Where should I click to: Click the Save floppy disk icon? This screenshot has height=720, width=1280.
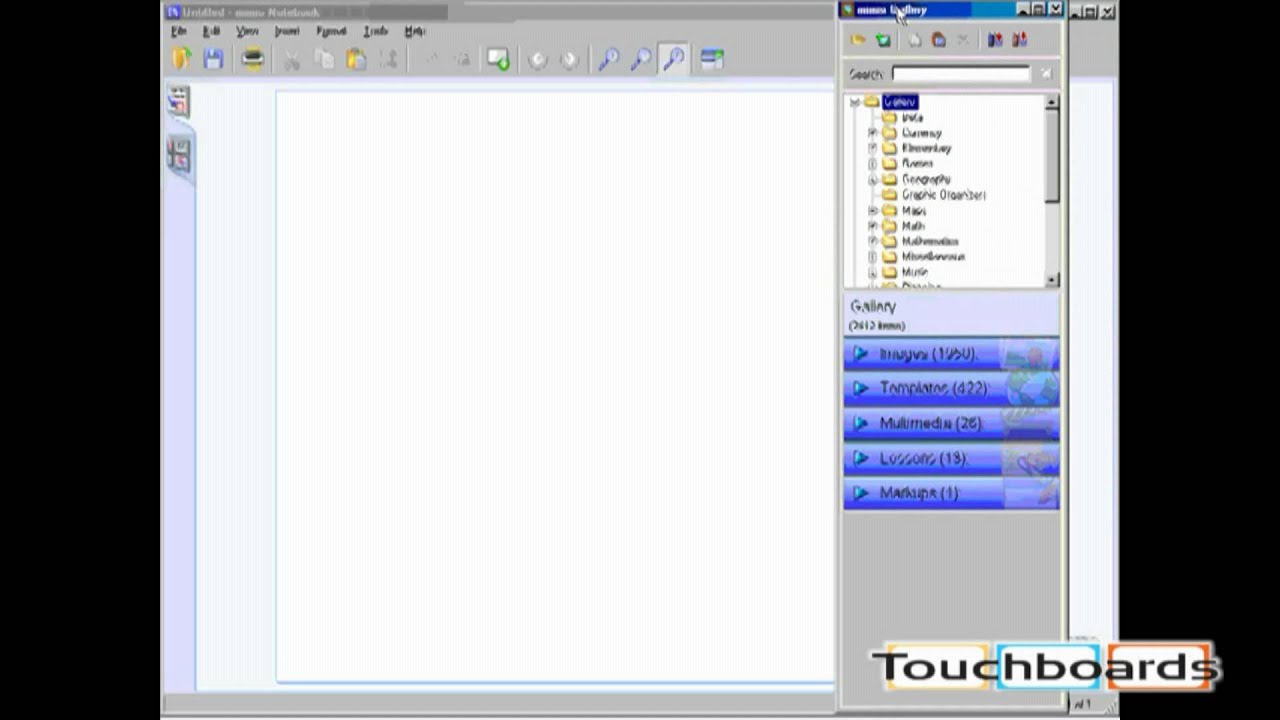coord(213,60)
